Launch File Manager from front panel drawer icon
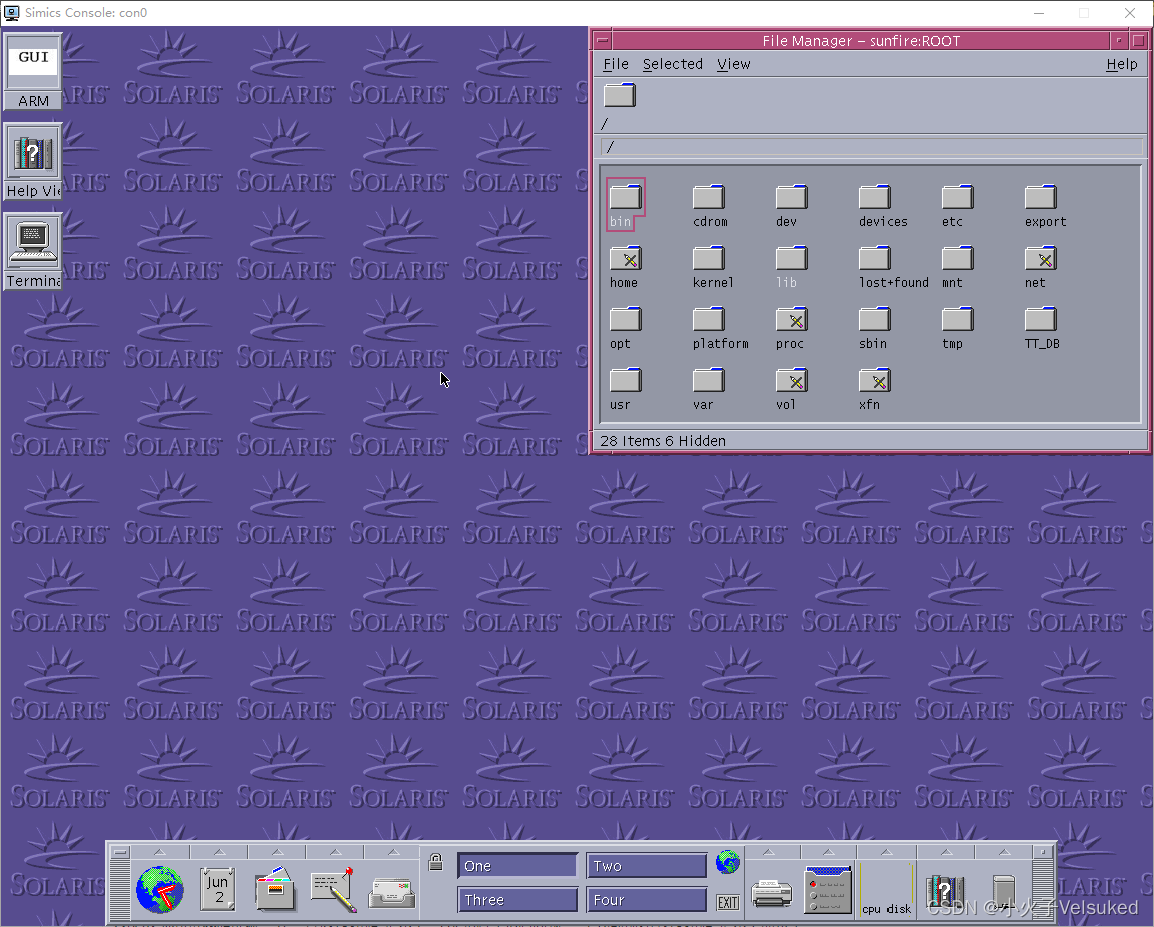 [275, 889]
